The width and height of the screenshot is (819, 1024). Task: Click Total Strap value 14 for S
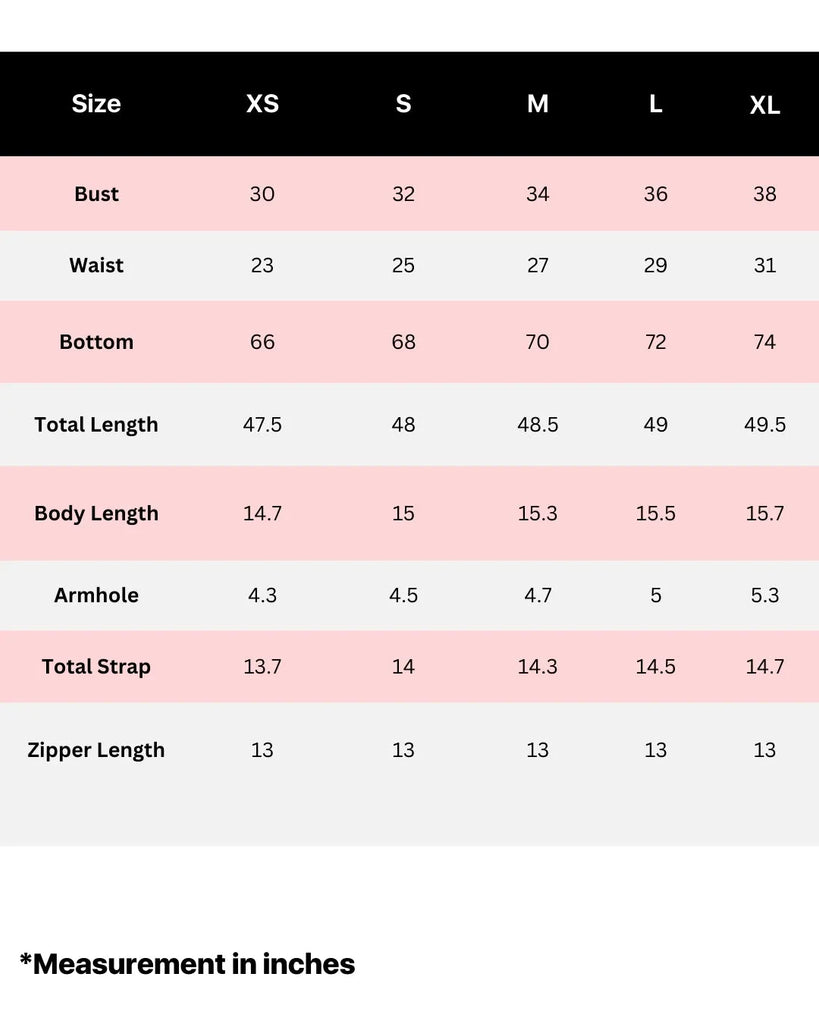(x=403, y=667)
